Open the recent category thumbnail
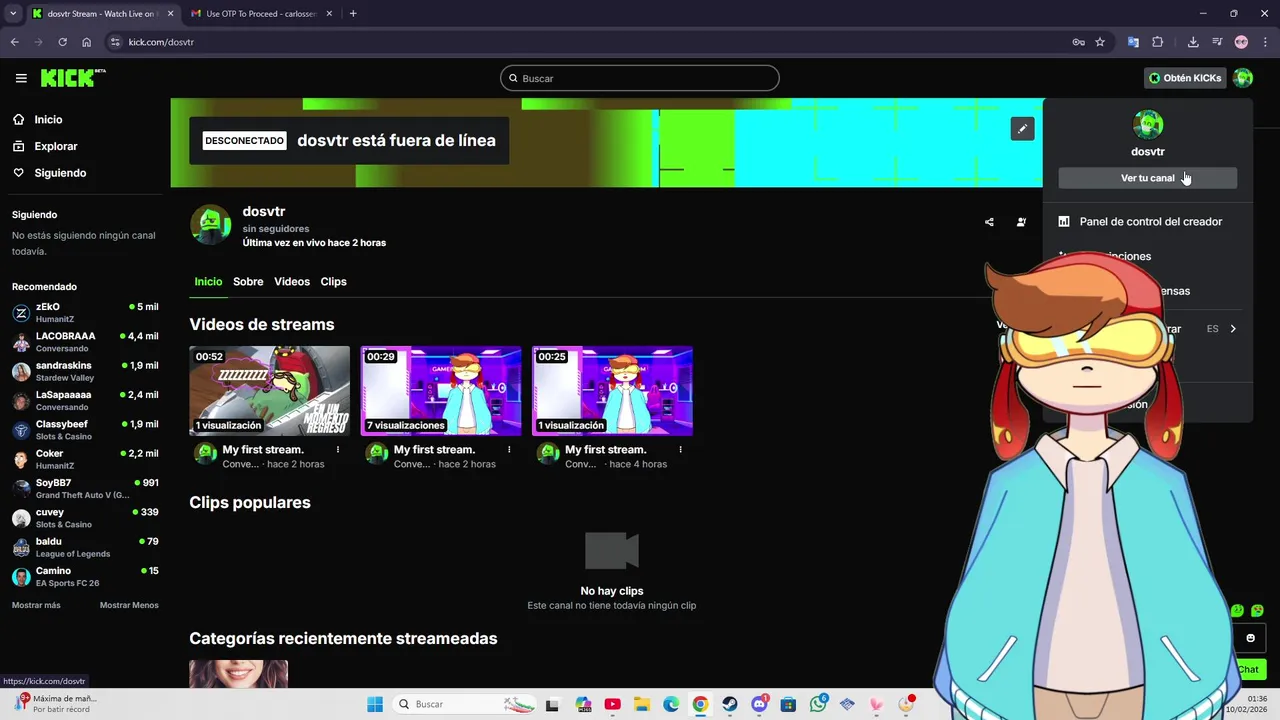 click(x=239, y=674)
